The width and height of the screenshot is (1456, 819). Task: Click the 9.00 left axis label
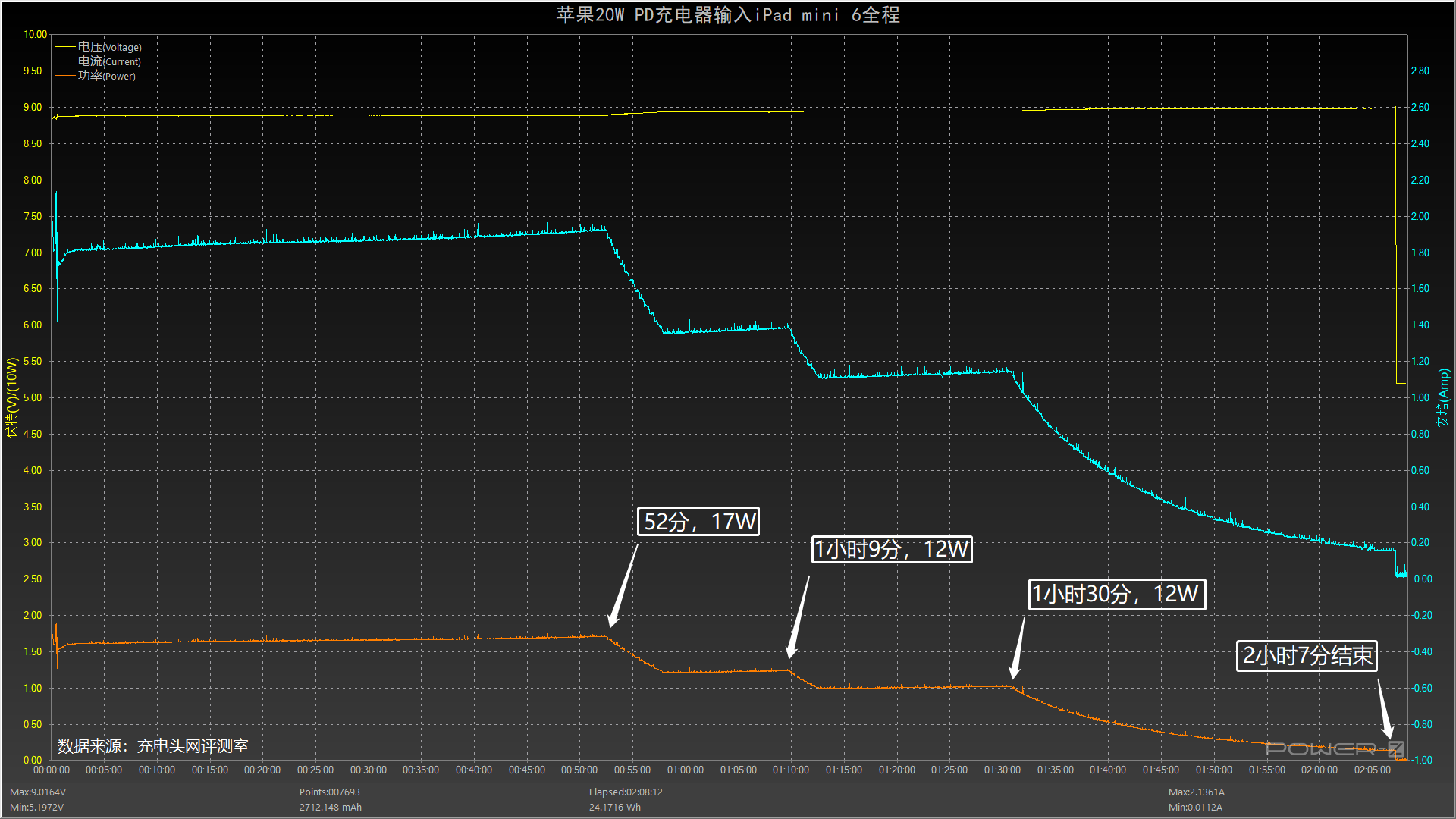[33, 107]
